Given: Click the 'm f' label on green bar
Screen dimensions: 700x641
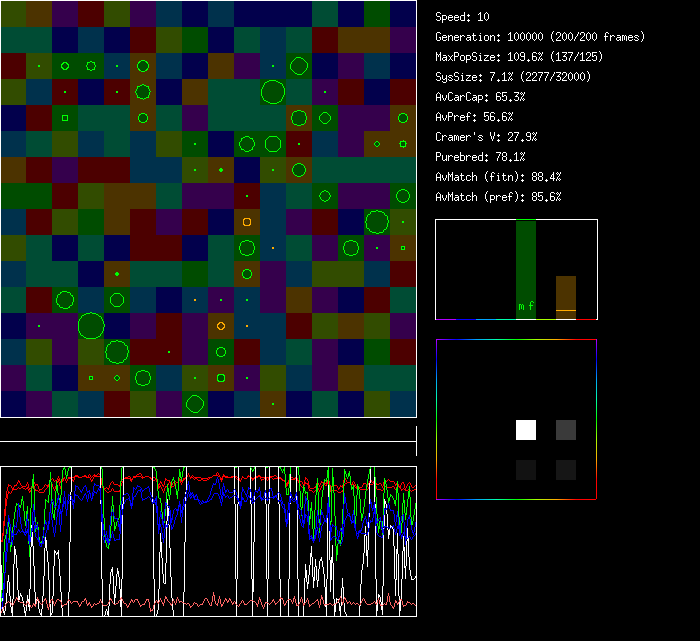Looking at the screenshot, I should coord(526,306).
